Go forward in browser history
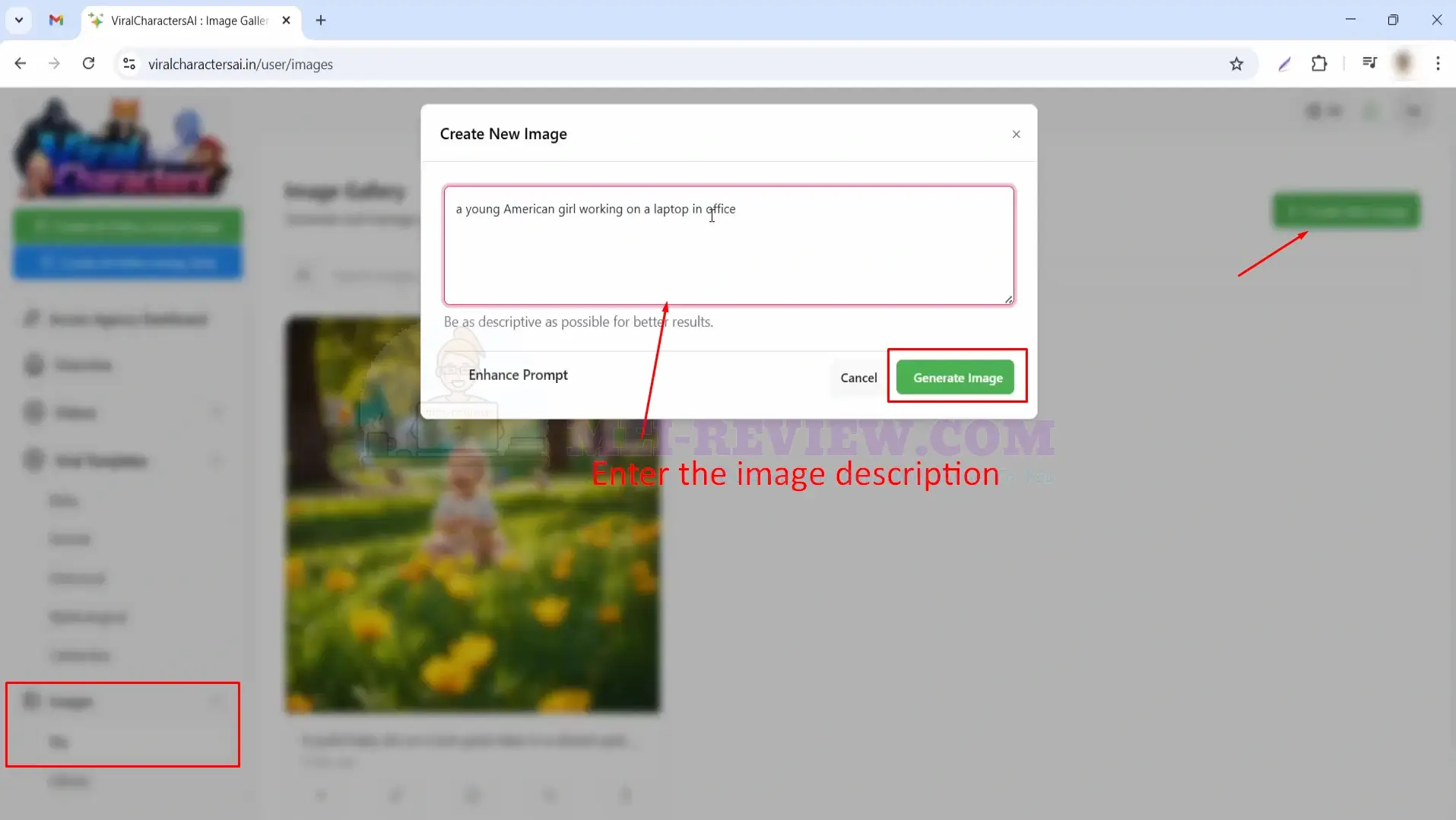Viewport: 1456px width, 820px height. [x=54, y=64]
